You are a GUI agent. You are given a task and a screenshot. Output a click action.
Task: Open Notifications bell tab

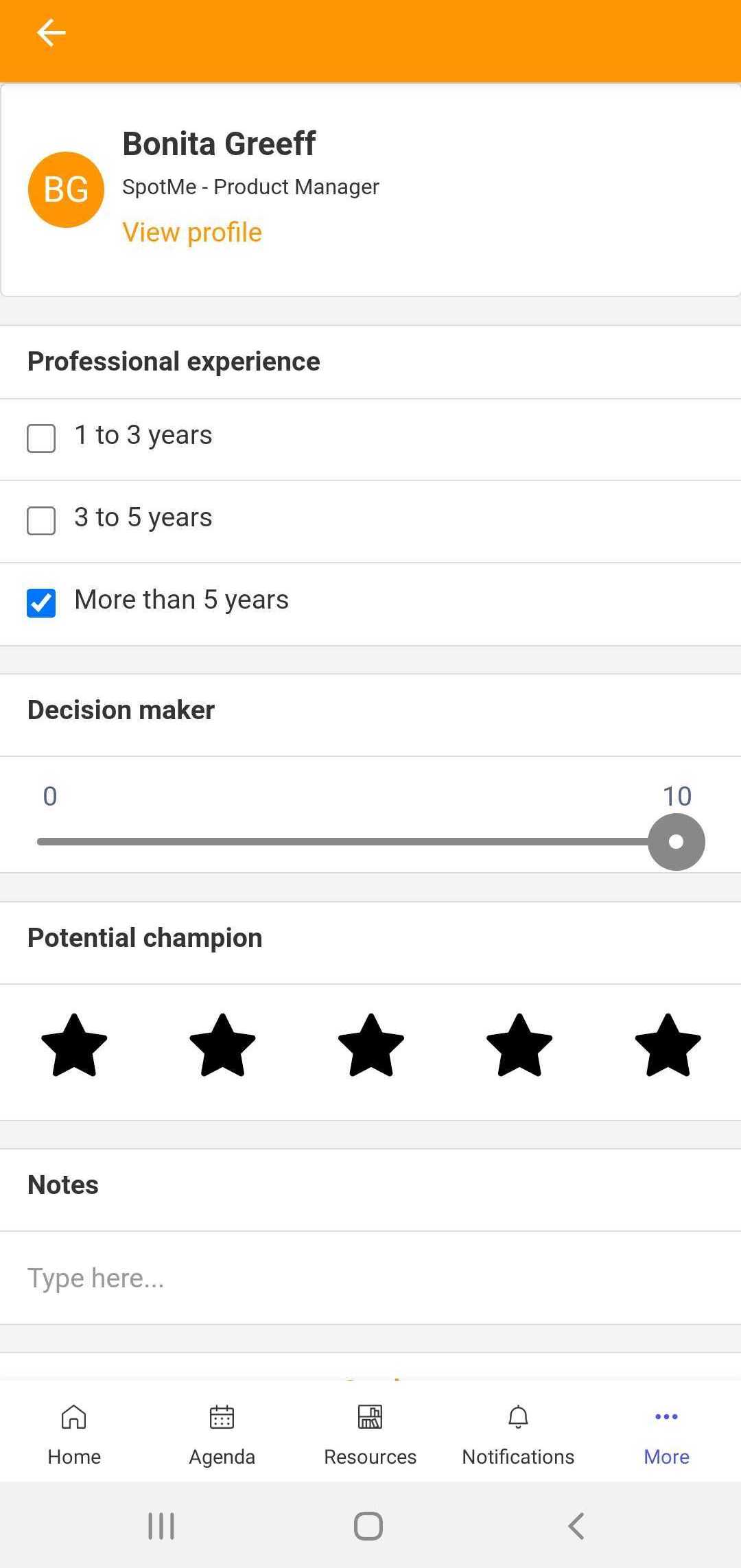coord(519,1433)
